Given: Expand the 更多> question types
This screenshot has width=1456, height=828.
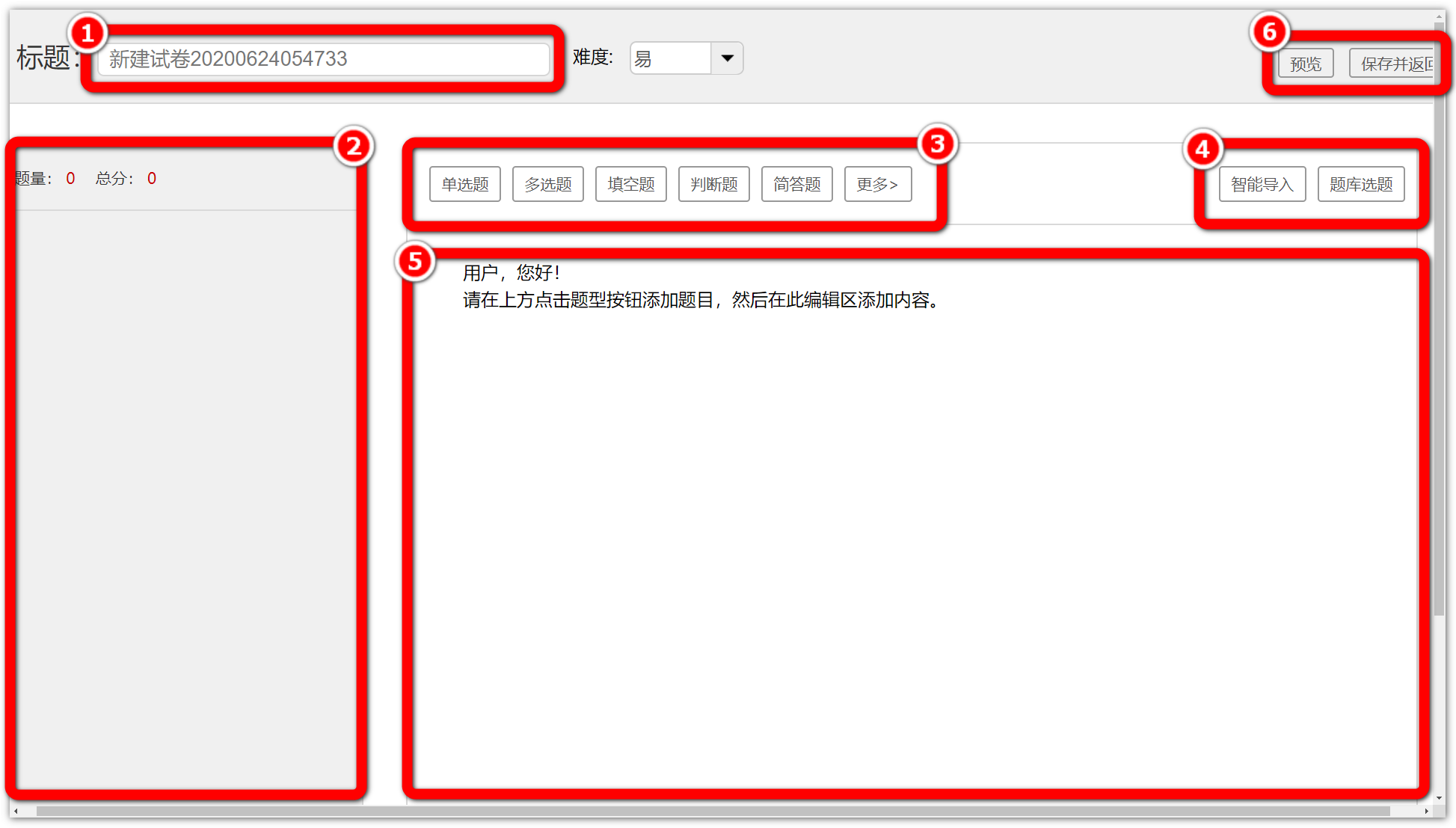Looking at the screenshot, I should point(877,184).
